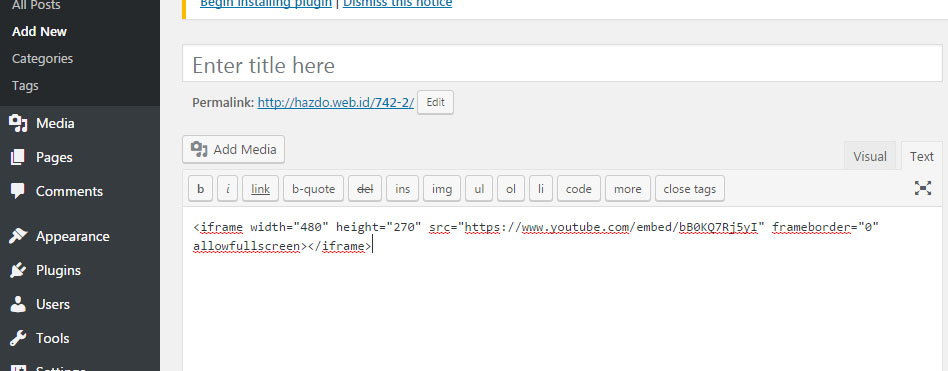Click the Comments bubble icon in sidebar
This screenshot has width=948, height=371.
point(18,191)
